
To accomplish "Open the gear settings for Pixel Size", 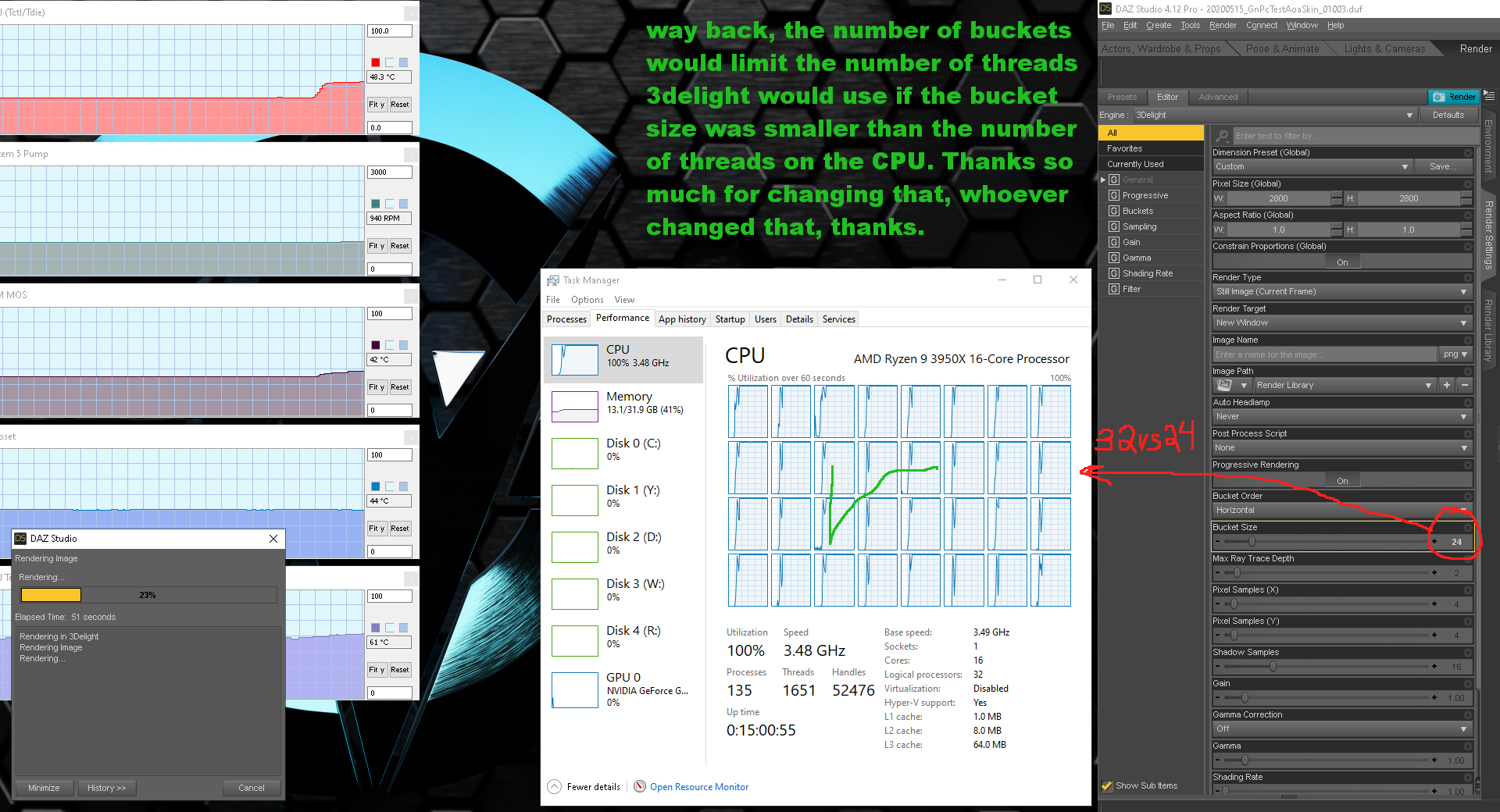I will (1467, 183).
